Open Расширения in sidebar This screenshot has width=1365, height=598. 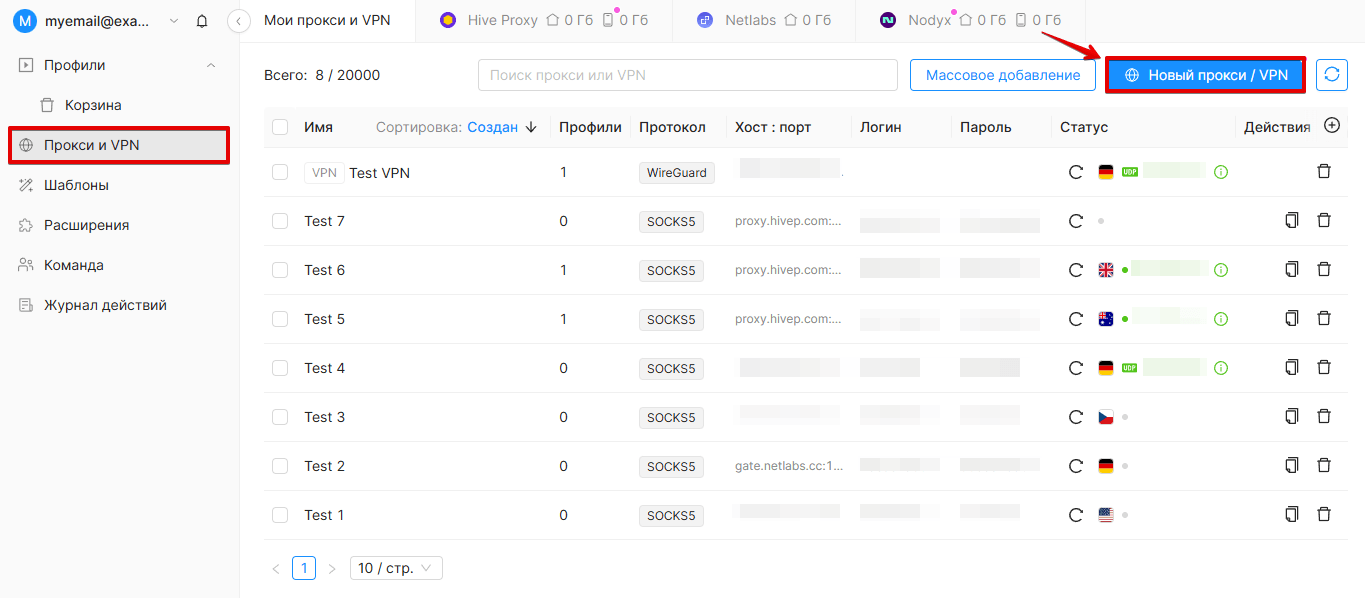(x=119, y=225)
